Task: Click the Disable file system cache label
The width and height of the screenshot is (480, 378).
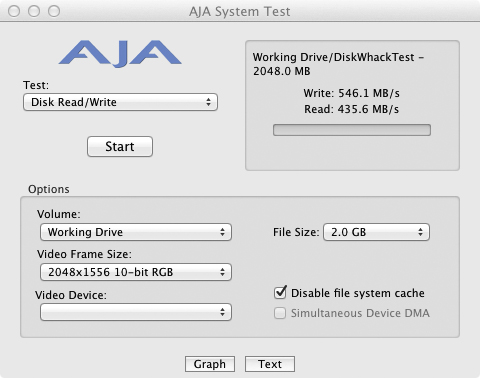Action: [x=358, y=293]
